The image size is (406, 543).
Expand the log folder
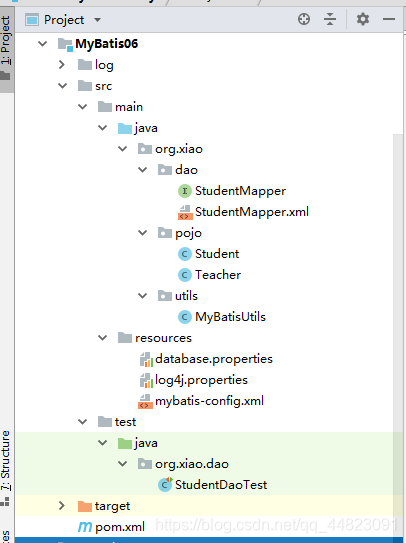click(x=62, y=64)
